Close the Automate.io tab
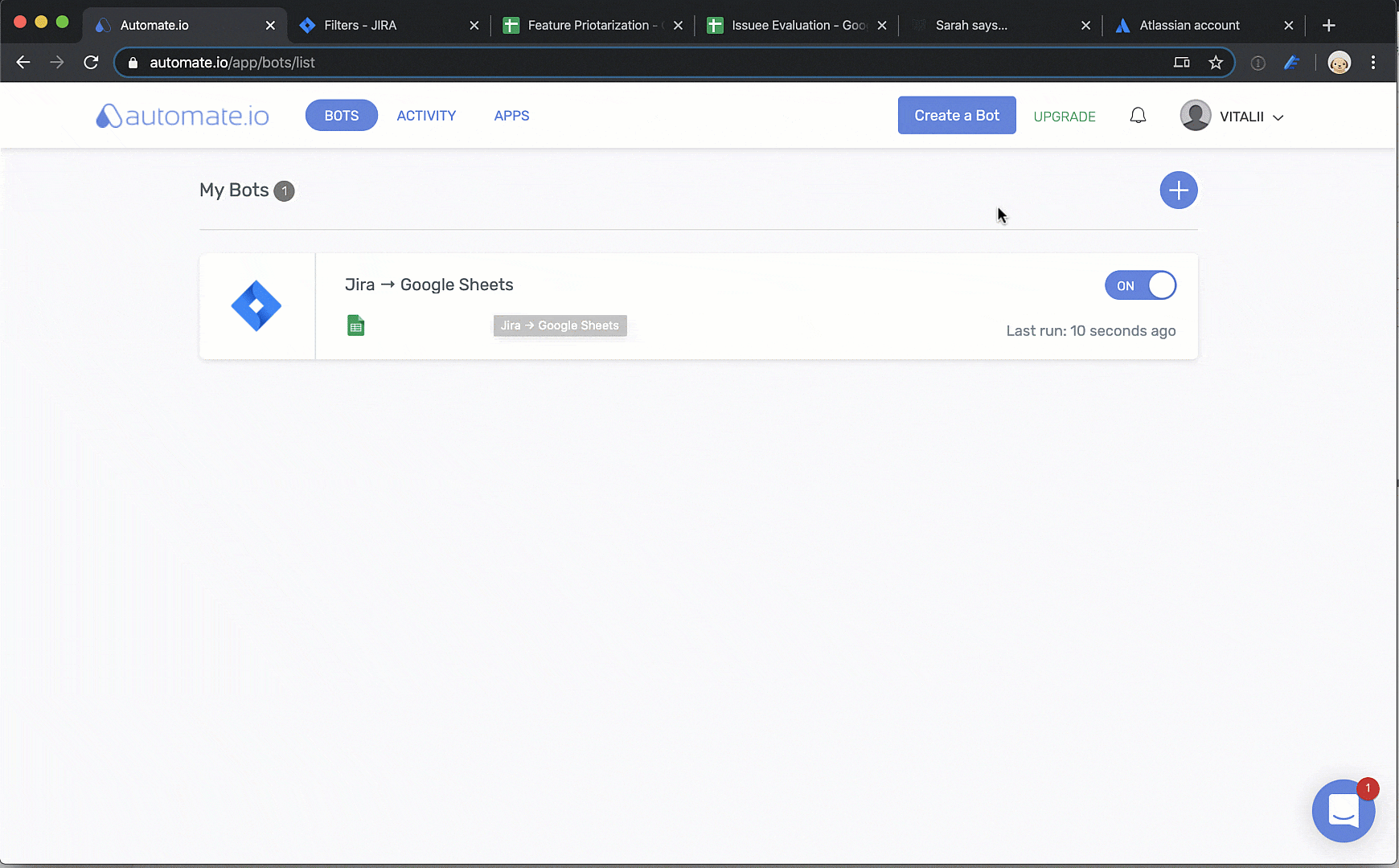Screen dimensions: 1399x868 [x=270, y=26]
